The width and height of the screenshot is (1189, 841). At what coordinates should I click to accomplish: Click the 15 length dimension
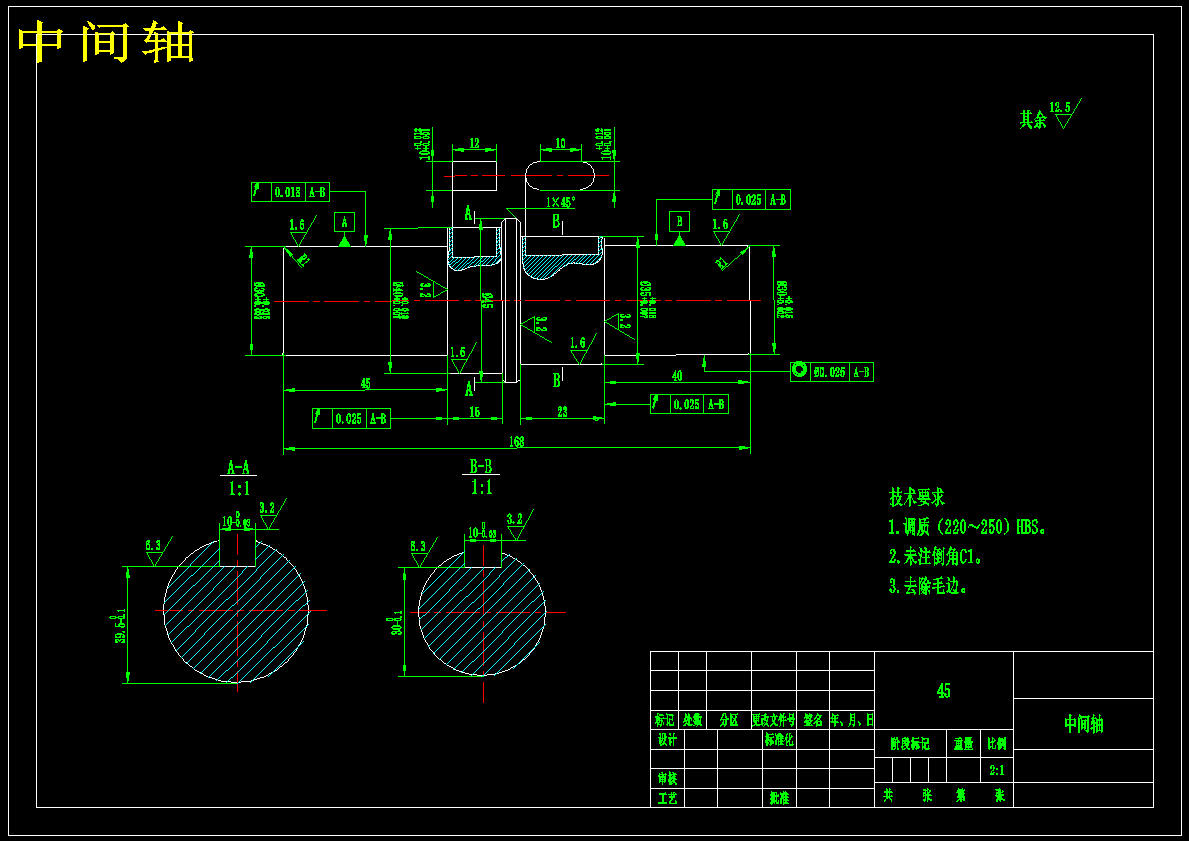475,412
